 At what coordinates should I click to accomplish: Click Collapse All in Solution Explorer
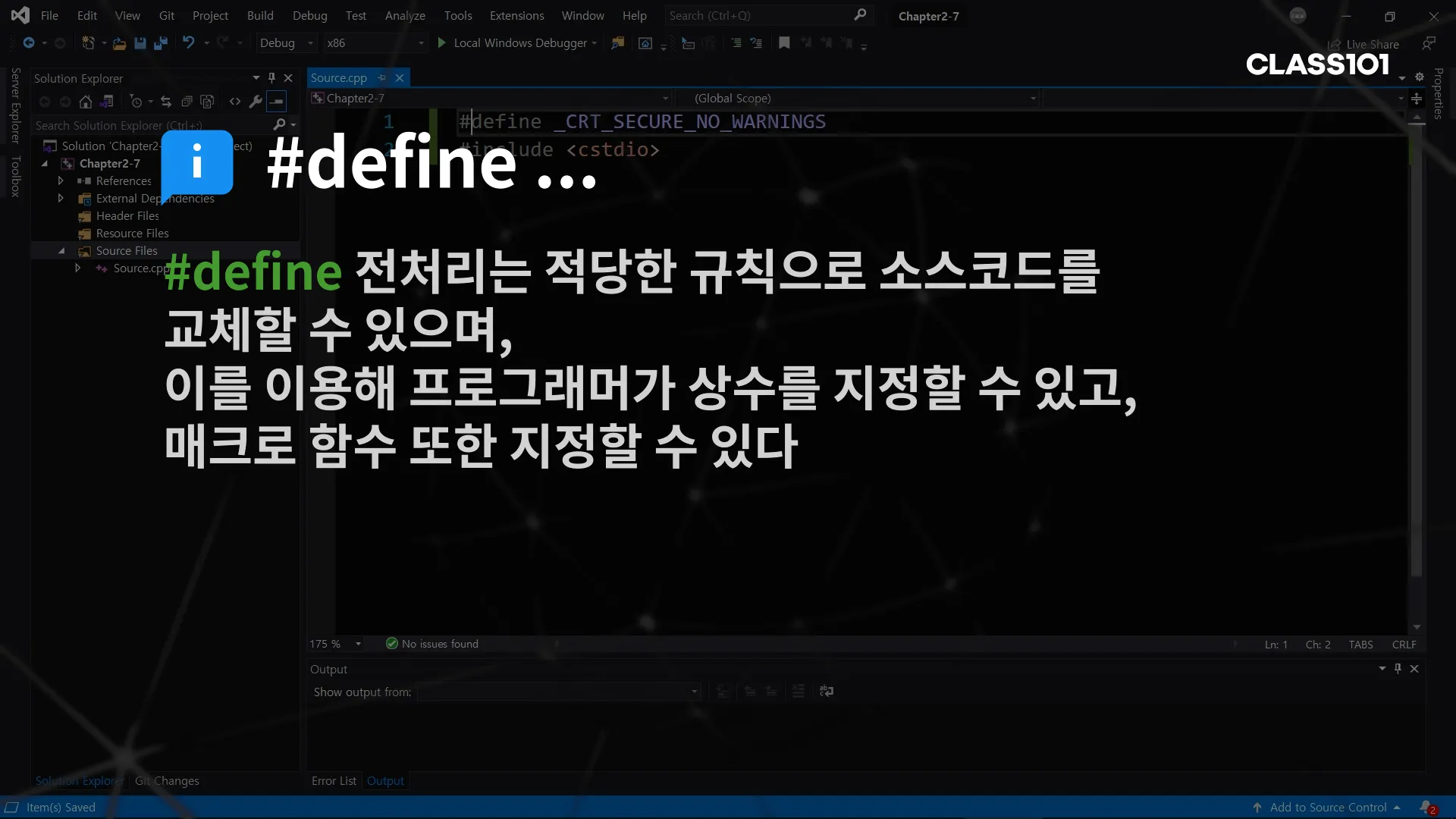tap(187, 102)
